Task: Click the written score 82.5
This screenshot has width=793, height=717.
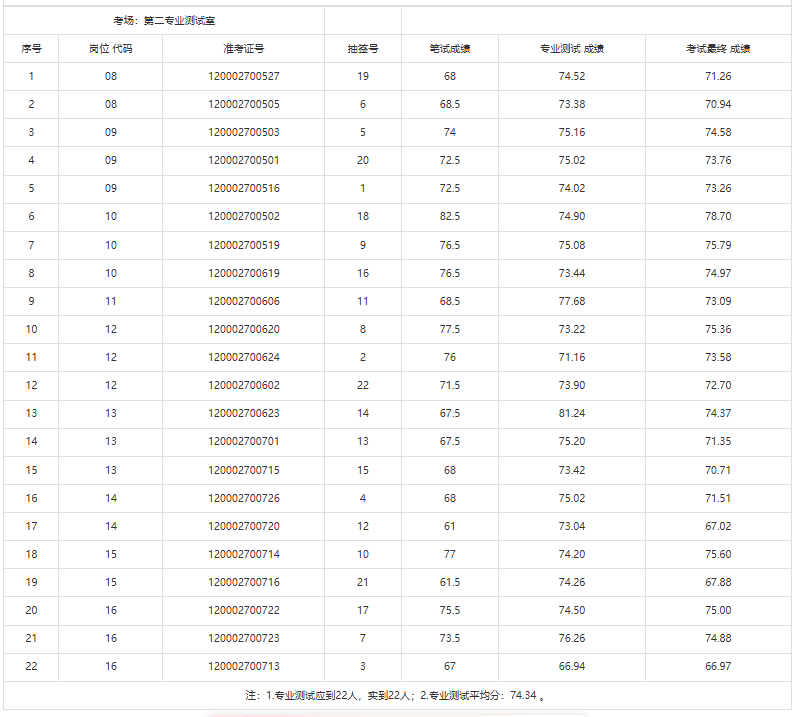Action: (450, 216)
